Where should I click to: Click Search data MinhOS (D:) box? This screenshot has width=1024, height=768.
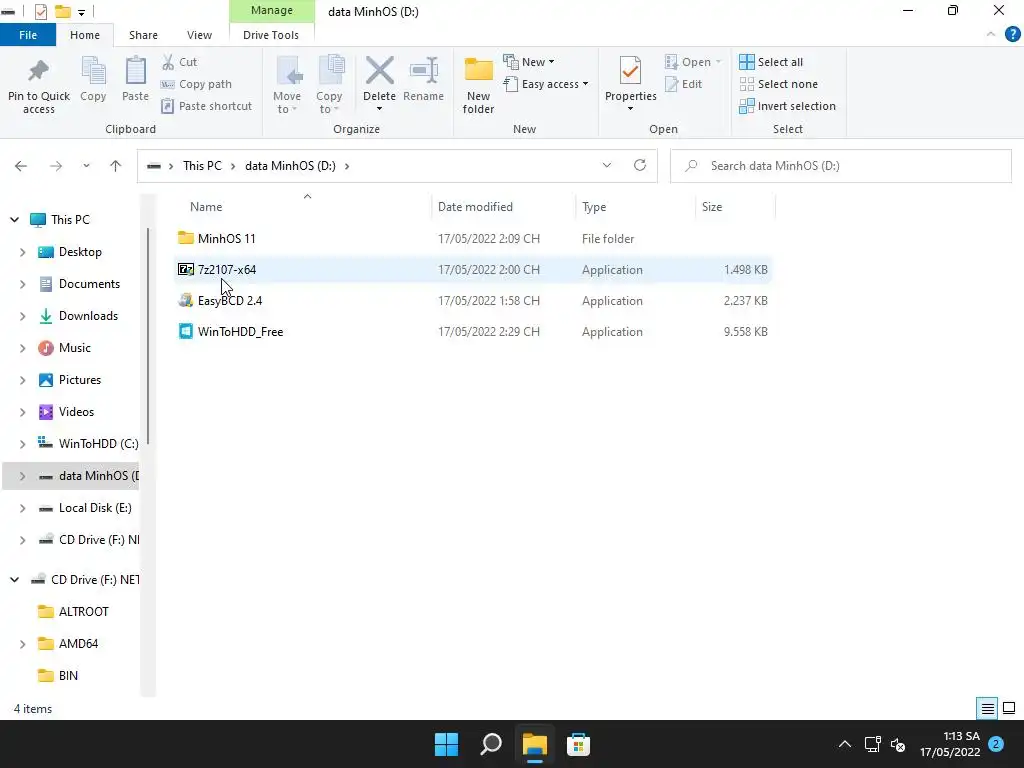[x=840, y=166]
